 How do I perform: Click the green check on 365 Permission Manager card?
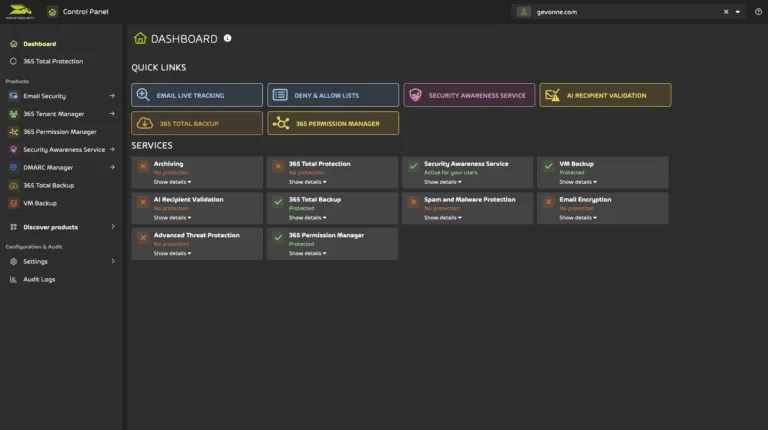(x=278, y=238)
